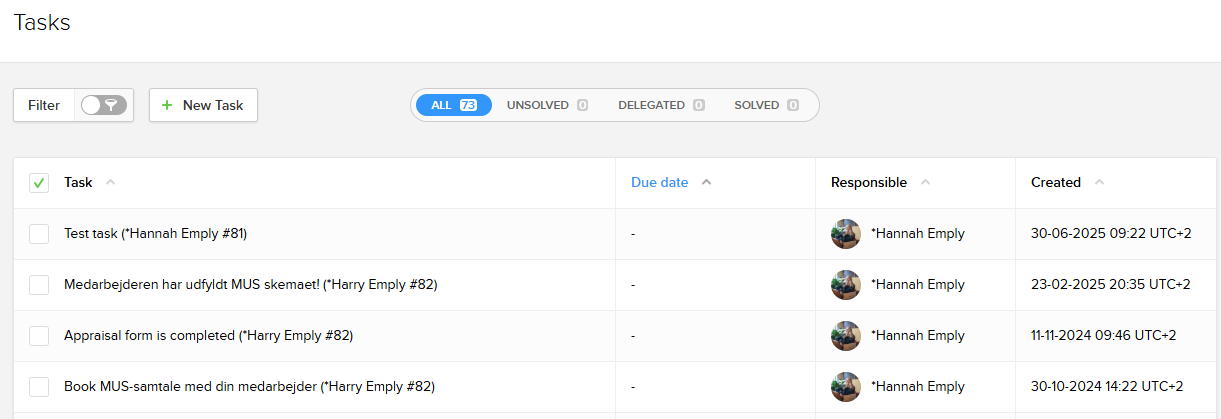Show the Solved tasks tab

pyautogui.click(x=765, y=105)
